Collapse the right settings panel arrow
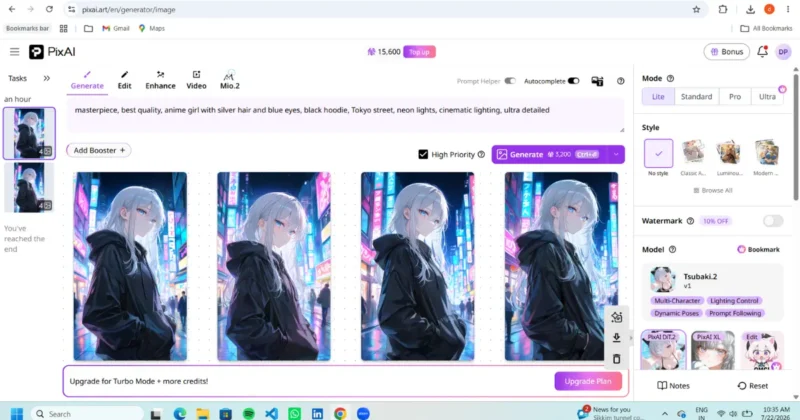Image resolution: width=800 pixels, height=420 pixels. 631,338
